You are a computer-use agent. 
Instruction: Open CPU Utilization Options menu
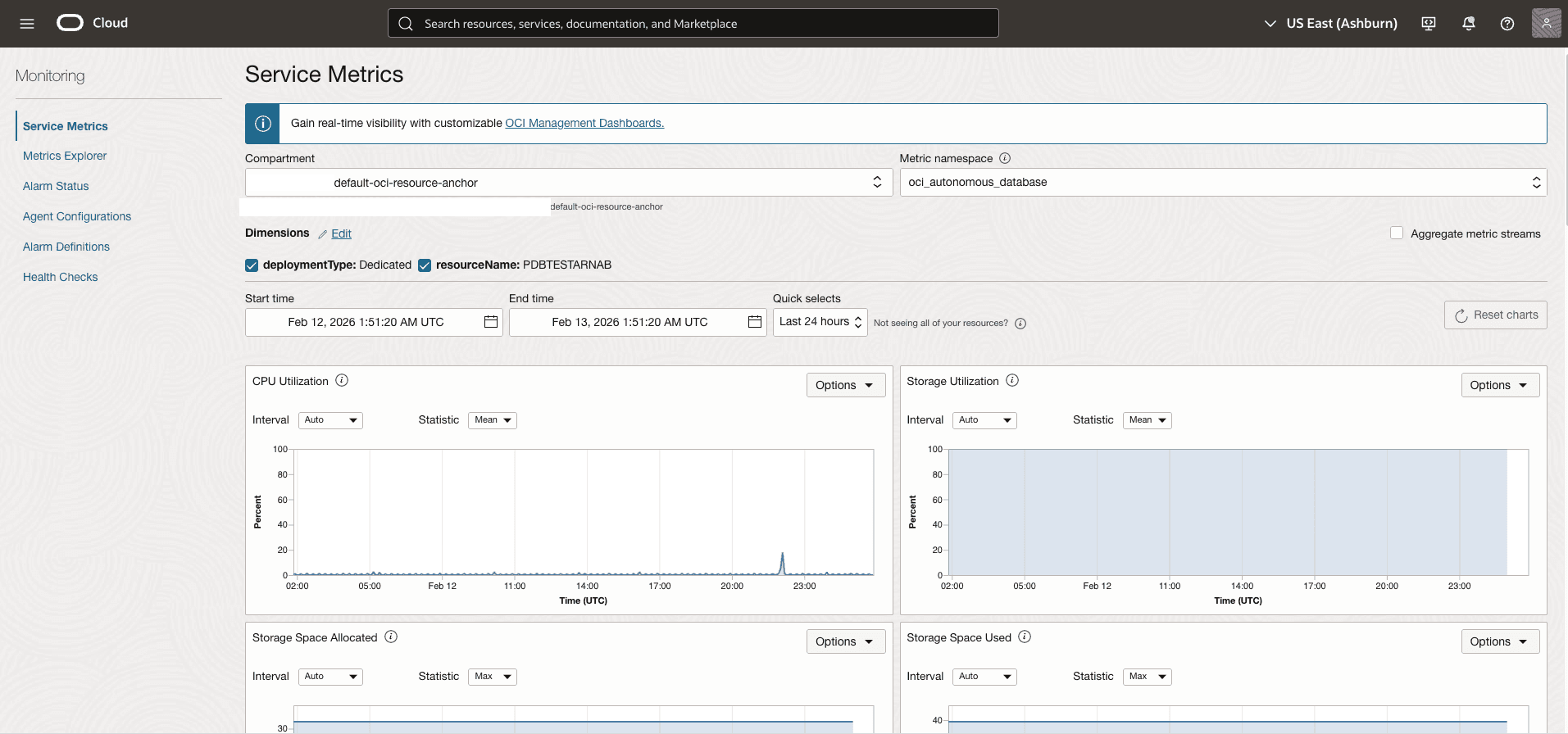[x=846, y=385]
